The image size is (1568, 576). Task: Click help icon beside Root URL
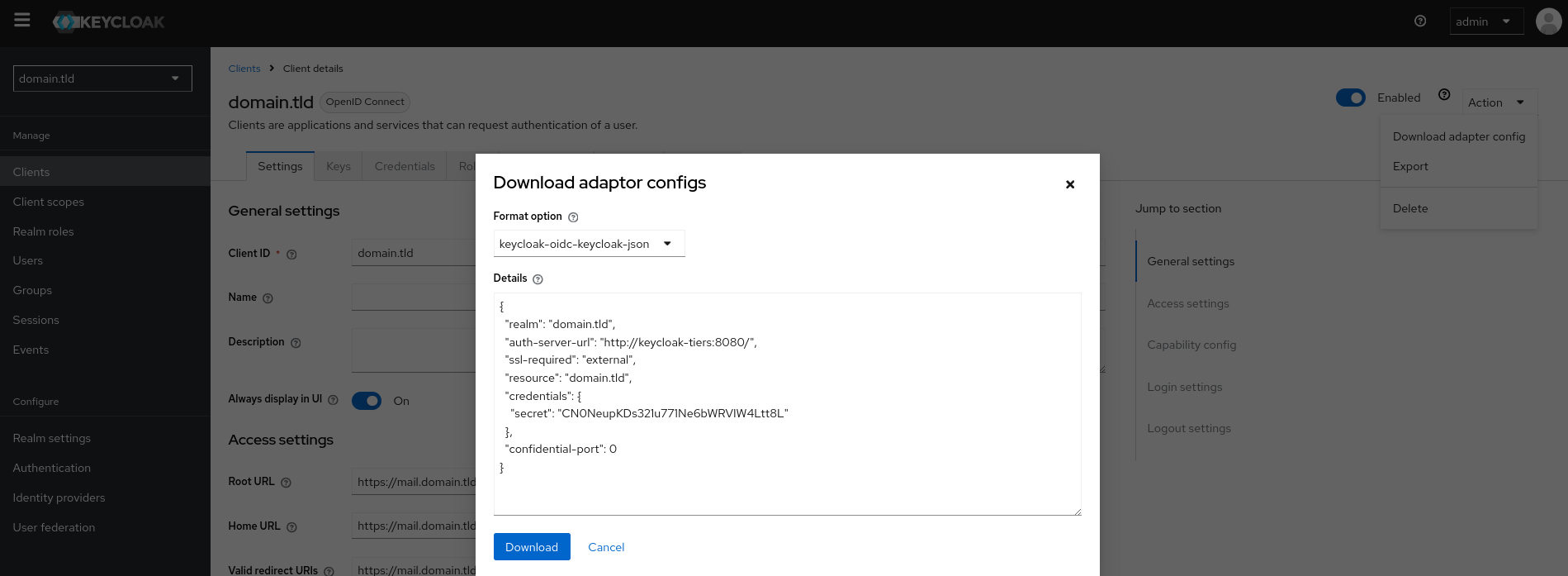(x=286, y=483)
